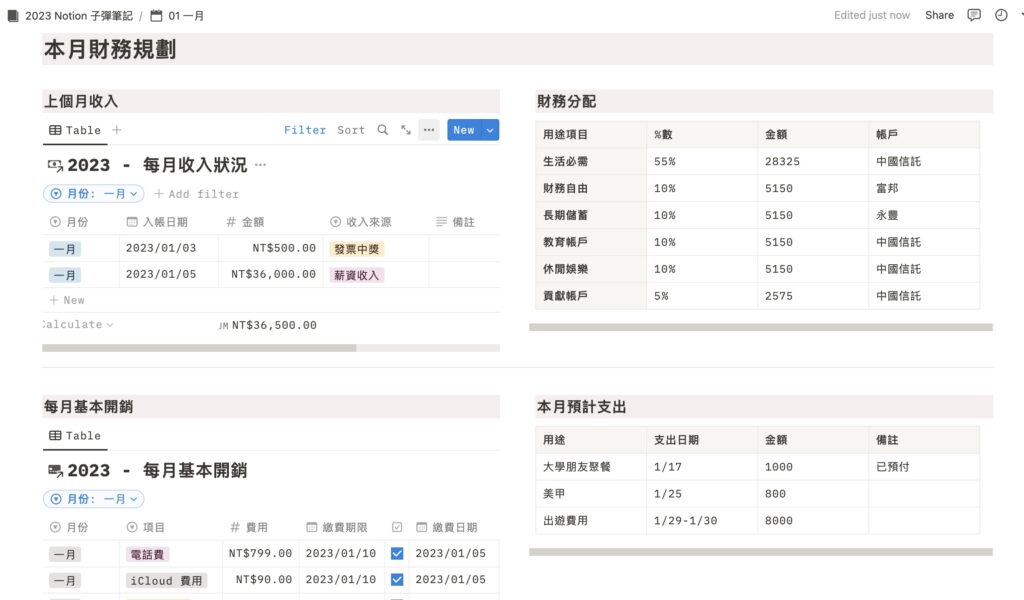
Task: Click the linked database icon before 每月收入狀況
Action: coord(55,165)
